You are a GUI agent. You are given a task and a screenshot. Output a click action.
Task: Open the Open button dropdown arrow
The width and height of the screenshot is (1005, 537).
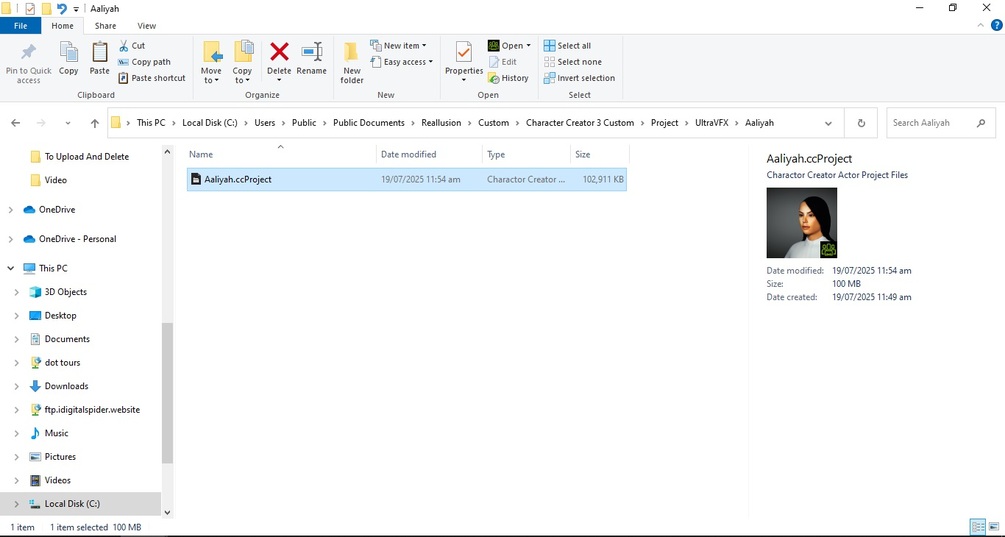click(529, 45)
